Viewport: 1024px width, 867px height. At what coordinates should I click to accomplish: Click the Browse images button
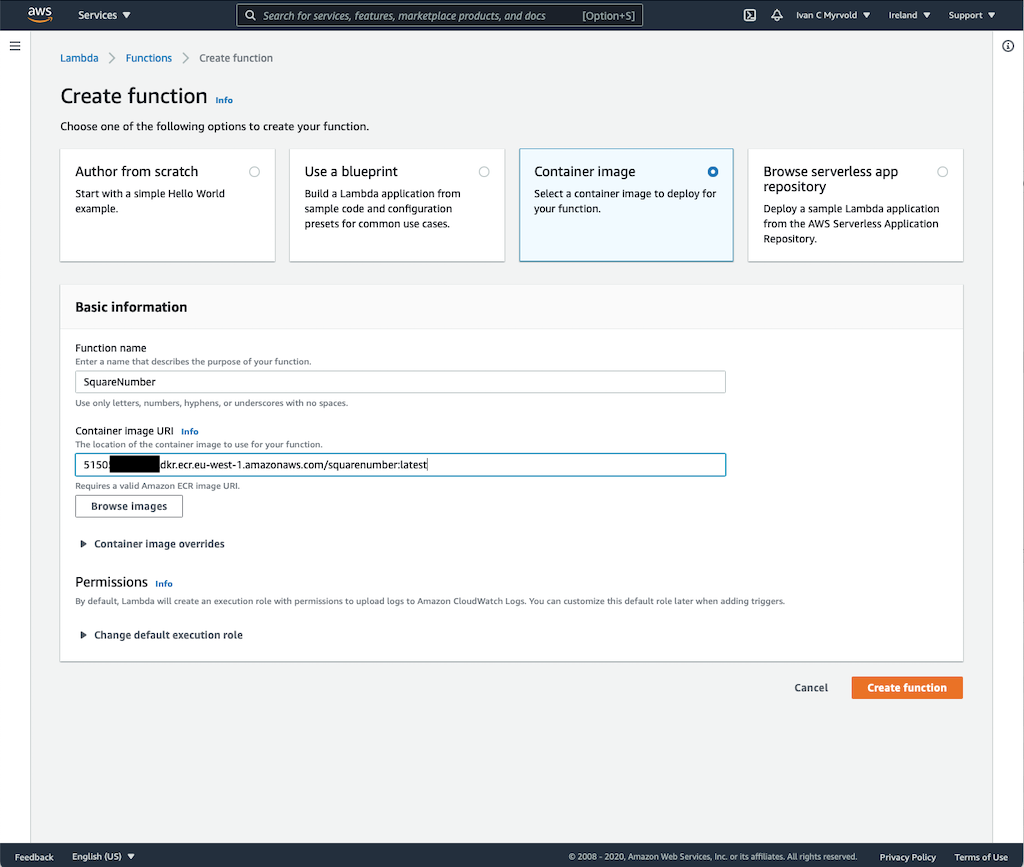coord(129,507)
